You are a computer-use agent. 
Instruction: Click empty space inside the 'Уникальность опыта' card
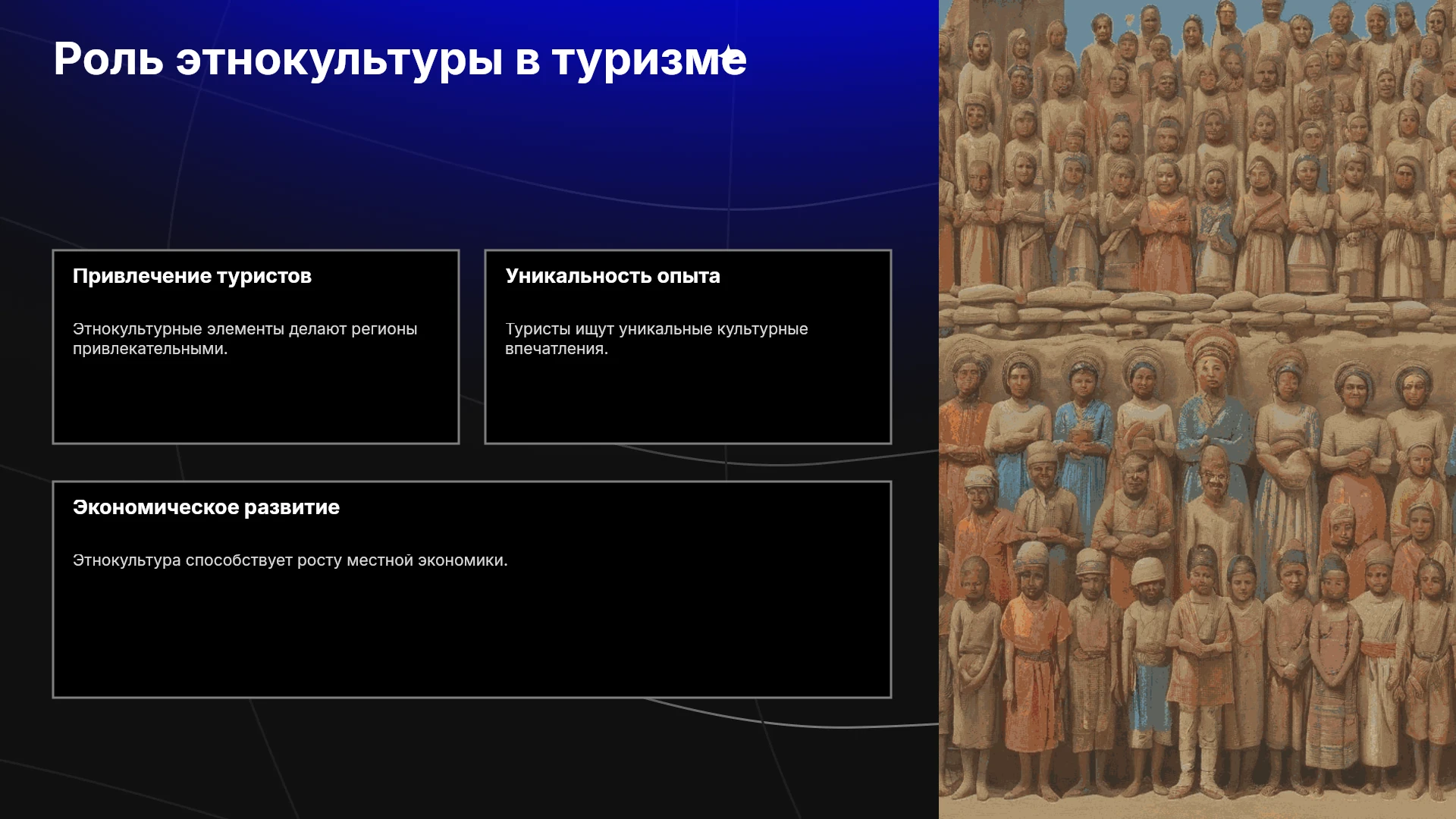pyautogui.click(x=688, y=402)
